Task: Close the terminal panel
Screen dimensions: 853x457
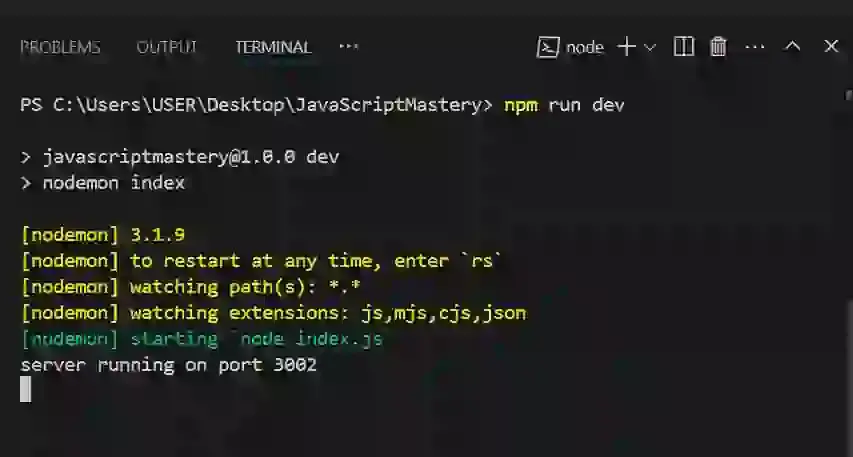Action: click(x=831, y=46)
